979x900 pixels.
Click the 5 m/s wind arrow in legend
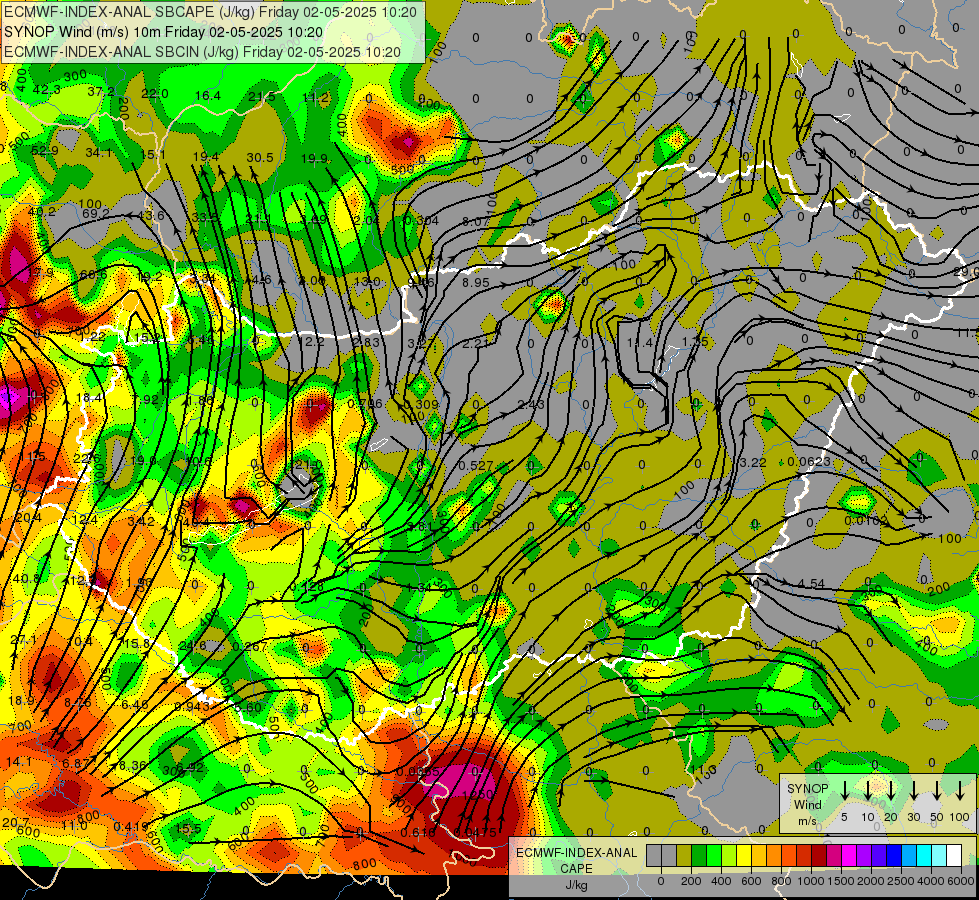coord(844,791)
